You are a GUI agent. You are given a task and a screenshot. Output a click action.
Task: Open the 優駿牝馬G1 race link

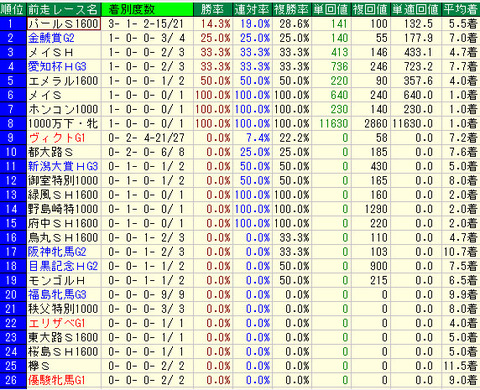click(57, 380)
